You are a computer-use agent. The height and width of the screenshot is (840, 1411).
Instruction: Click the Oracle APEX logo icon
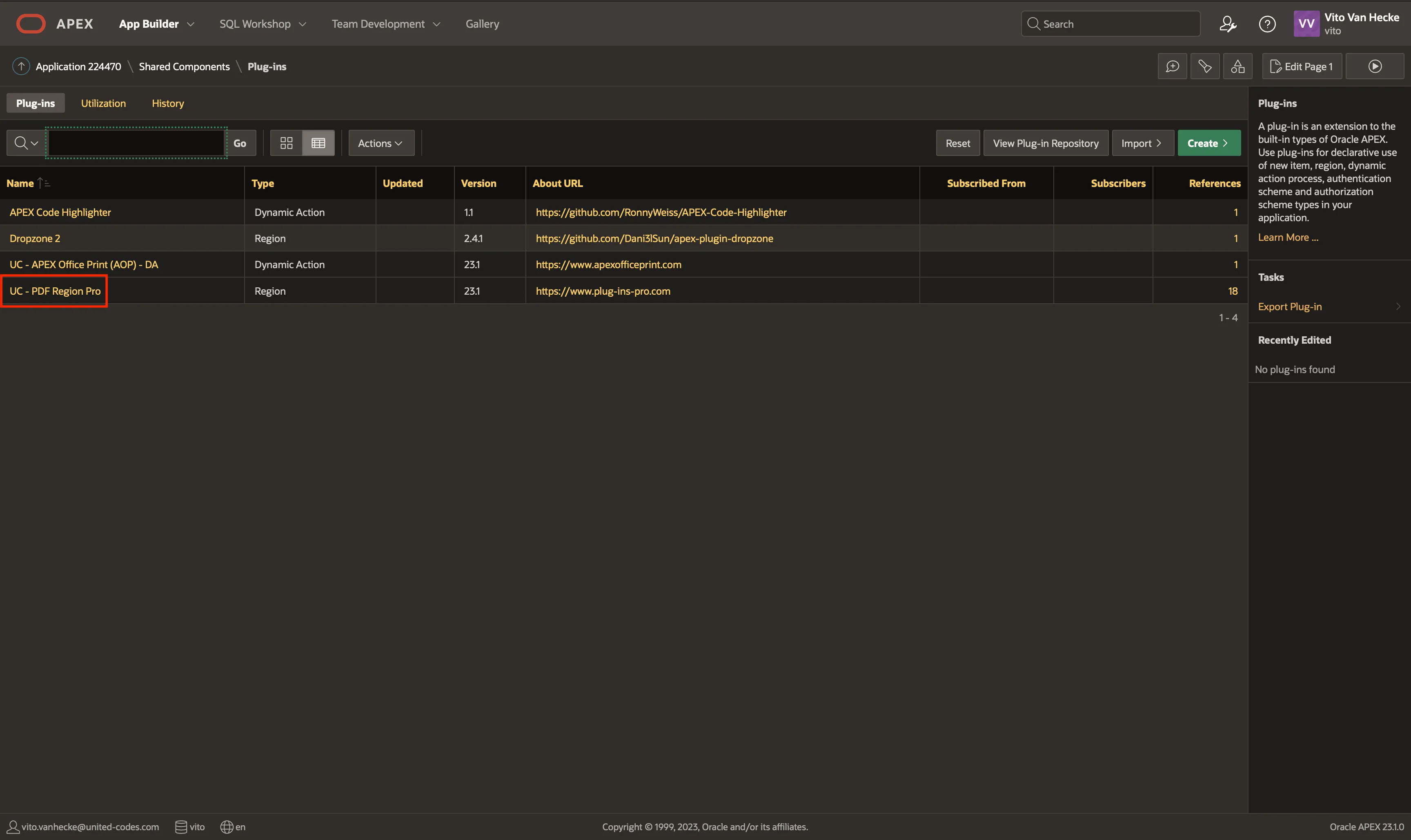coord(31,24)
